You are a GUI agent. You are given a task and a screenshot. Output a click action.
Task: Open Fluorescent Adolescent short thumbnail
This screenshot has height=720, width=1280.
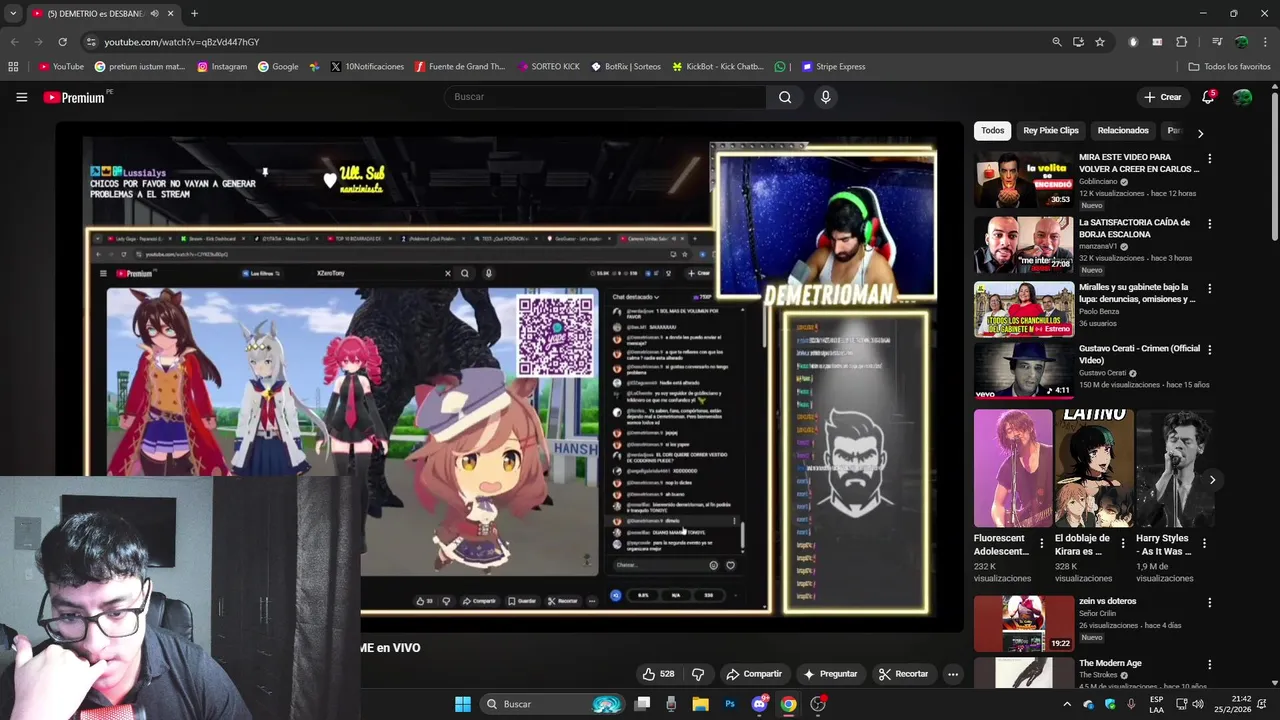(x=1013, y=468)
